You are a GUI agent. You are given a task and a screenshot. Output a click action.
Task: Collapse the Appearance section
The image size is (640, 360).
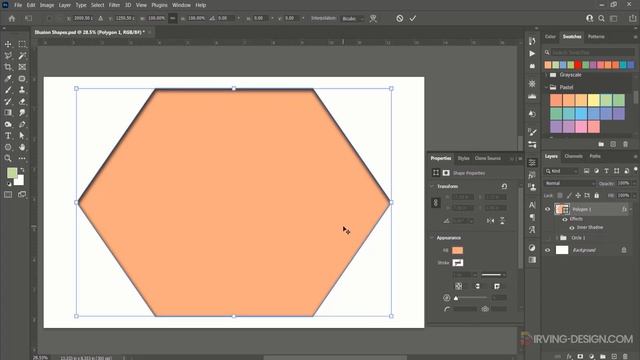(x=432, y=238)
